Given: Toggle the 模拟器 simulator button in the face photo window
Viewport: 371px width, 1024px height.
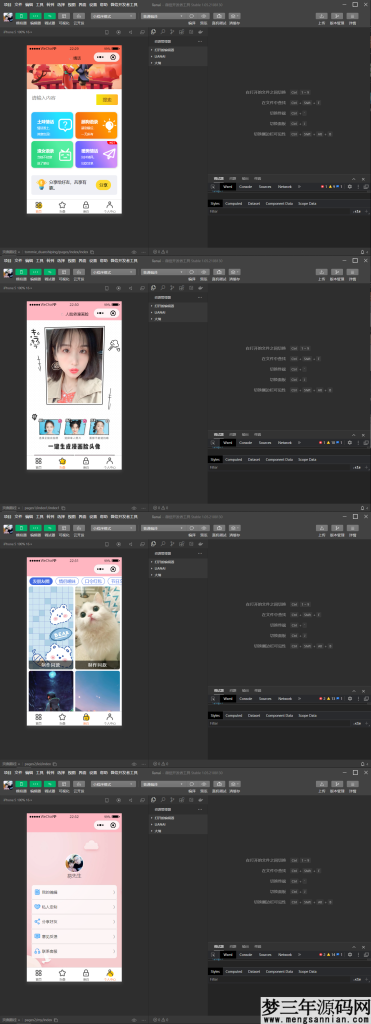Looking at the screenshot, I should click(21, 271).
